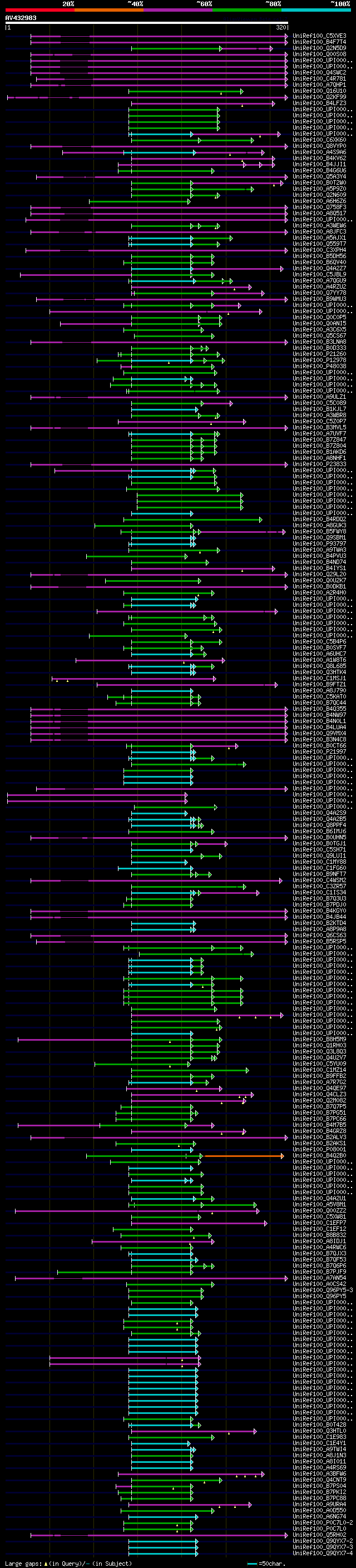Click the green ~80% identity legend segment

point(248,10)
